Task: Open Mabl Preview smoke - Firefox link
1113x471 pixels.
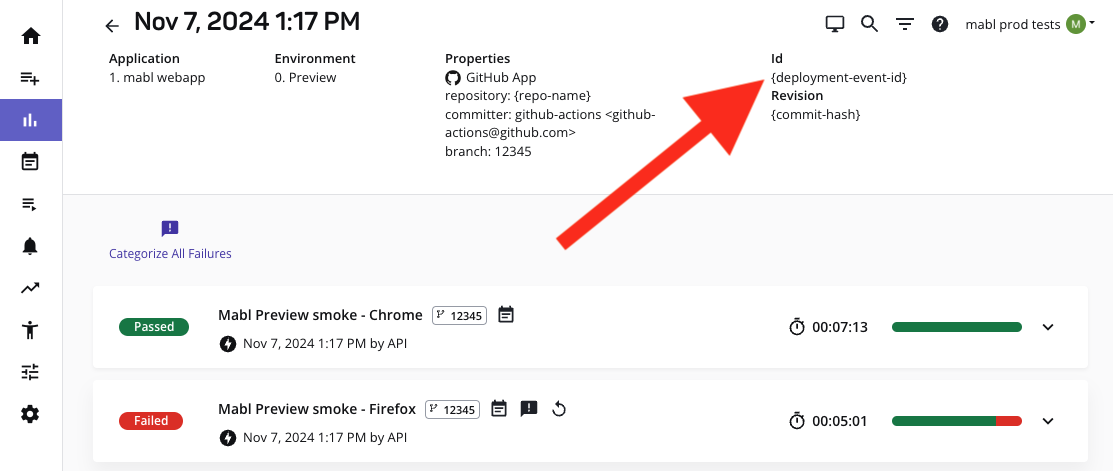Action: (x=318, y=408)
